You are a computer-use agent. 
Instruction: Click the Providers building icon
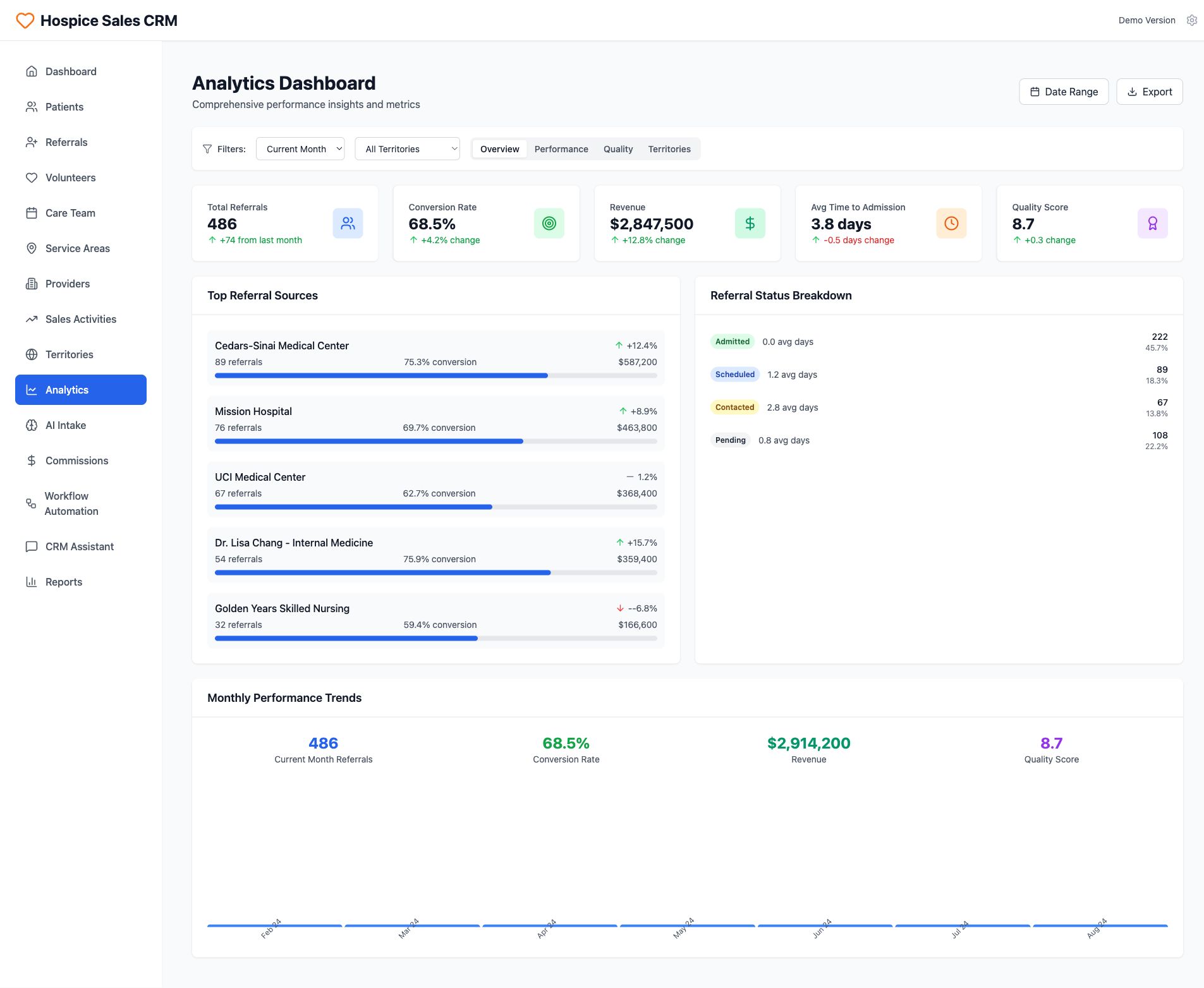[x=32, y=284]
